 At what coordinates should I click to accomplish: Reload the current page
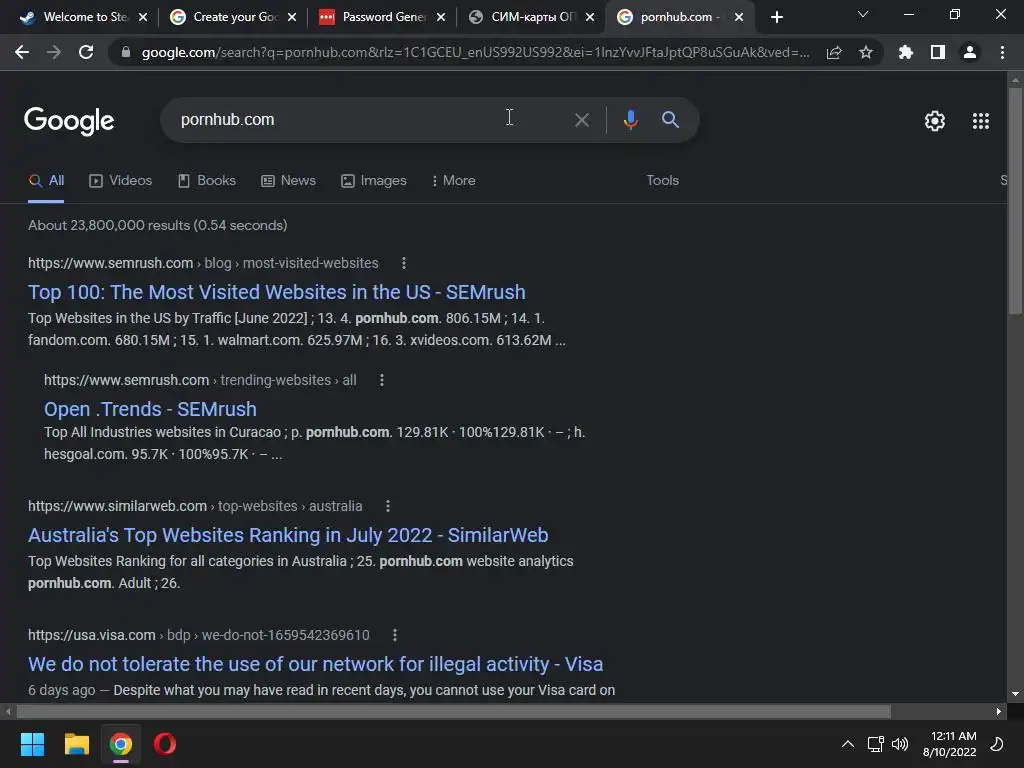pos(86,52)
